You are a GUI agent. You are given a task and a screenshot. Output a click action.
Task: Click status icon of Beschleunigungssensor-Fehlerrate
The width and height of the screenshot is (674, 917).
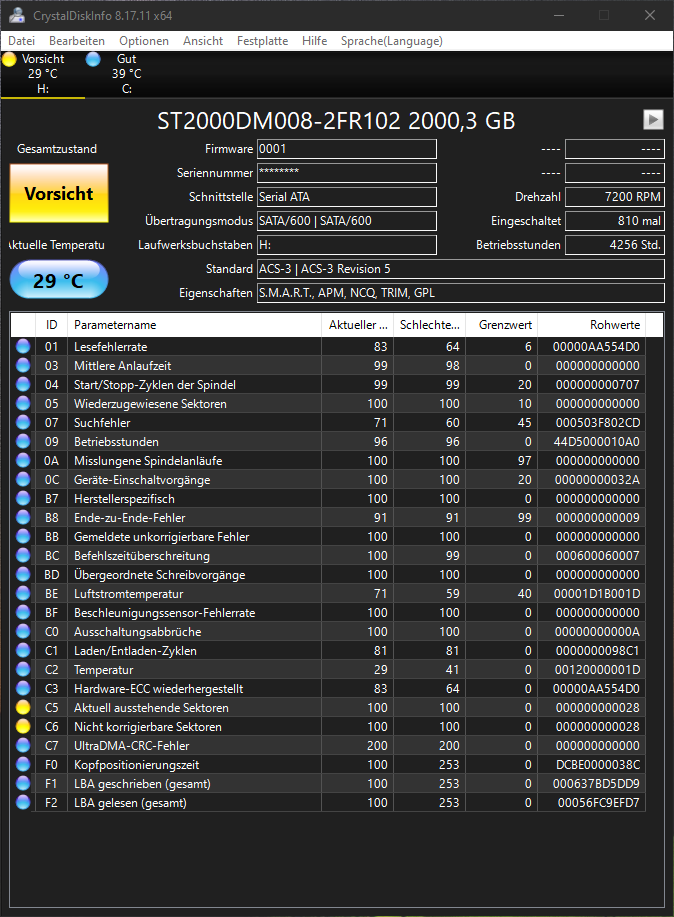click(23, 612)
